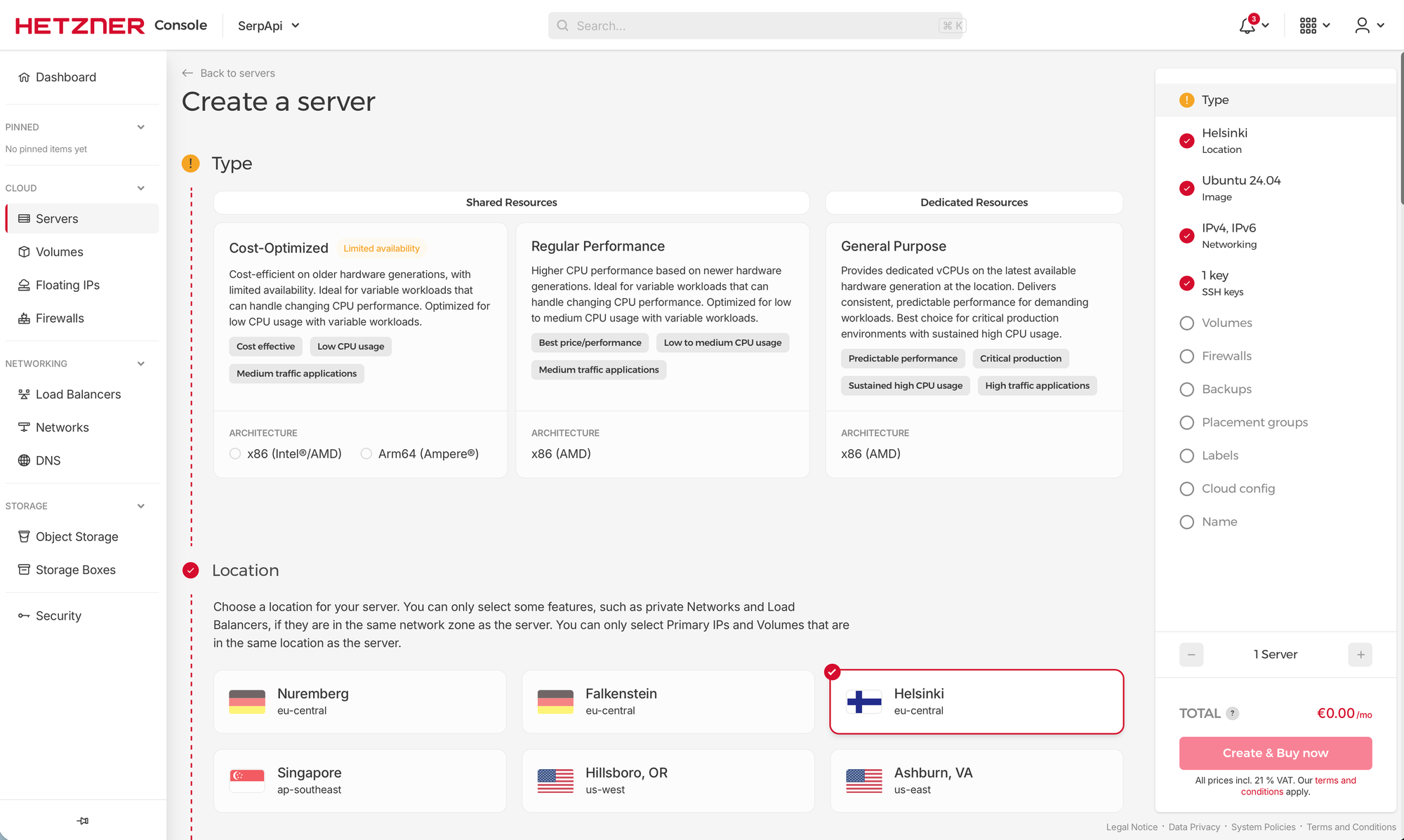Open the notifications bell icon
1404x840 pixels.
(1247, 26)
